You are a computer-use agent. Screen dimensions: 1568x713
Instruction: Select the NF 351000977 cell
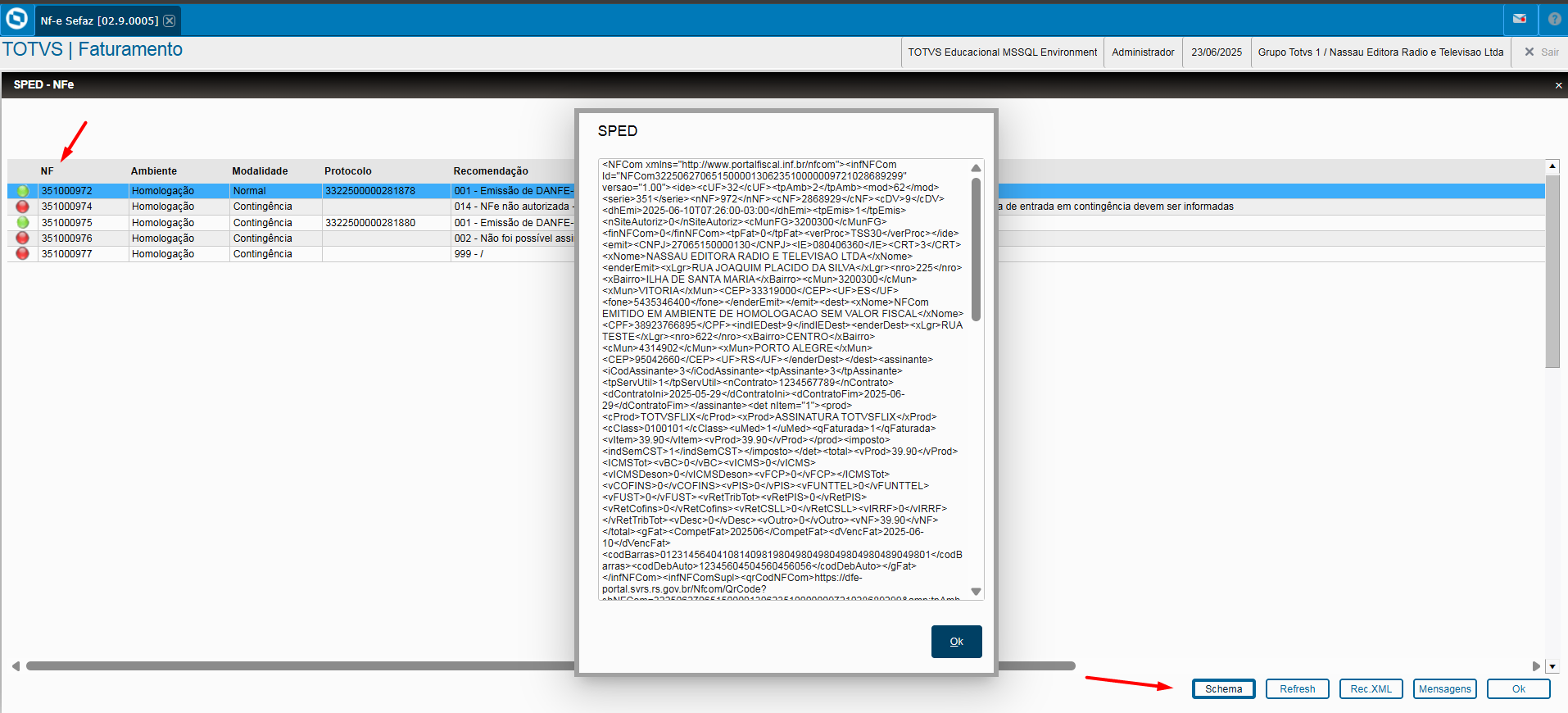point(83,253)
